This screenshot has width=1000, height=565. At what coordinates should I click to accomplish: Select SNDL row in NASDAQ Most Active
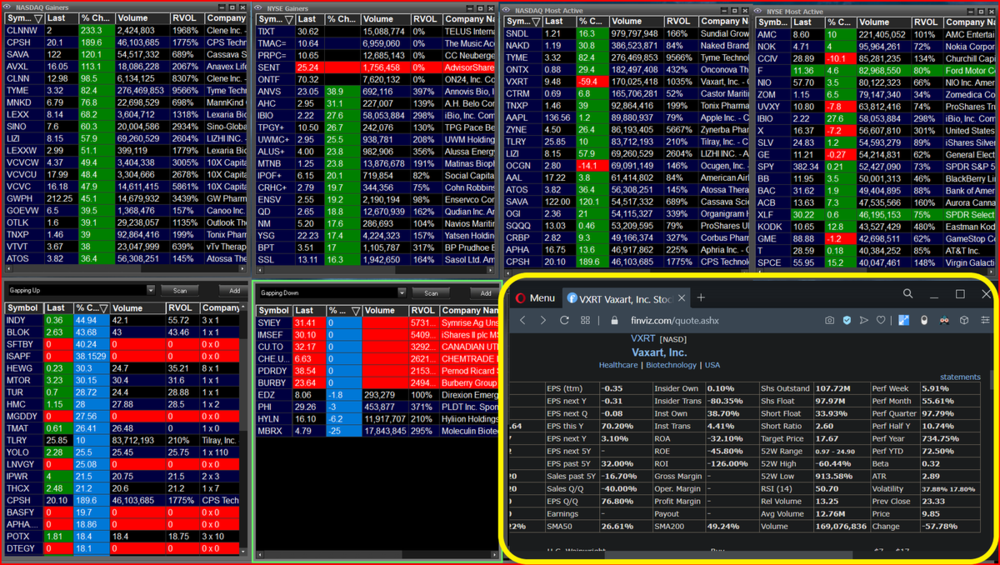point(627,33)
